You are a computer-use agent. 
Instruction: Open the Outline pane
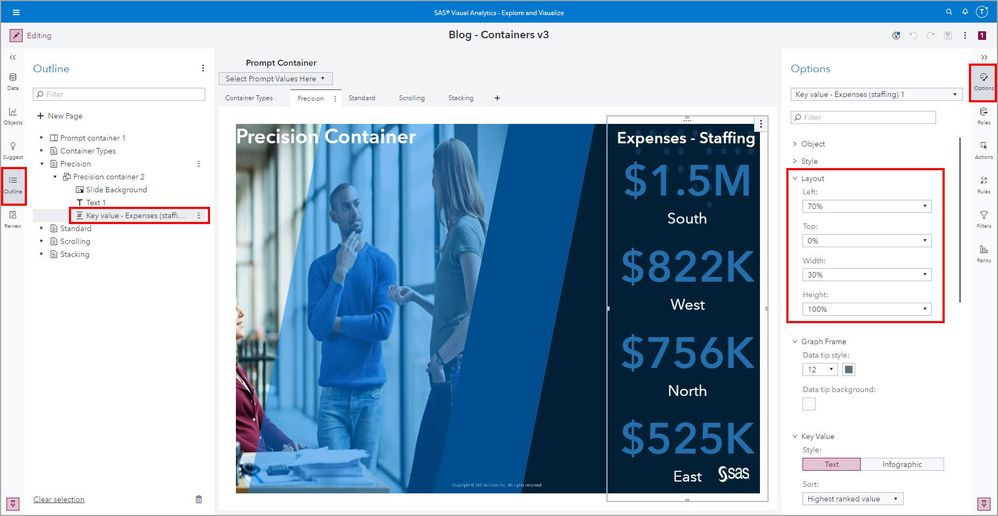(13, 185)
